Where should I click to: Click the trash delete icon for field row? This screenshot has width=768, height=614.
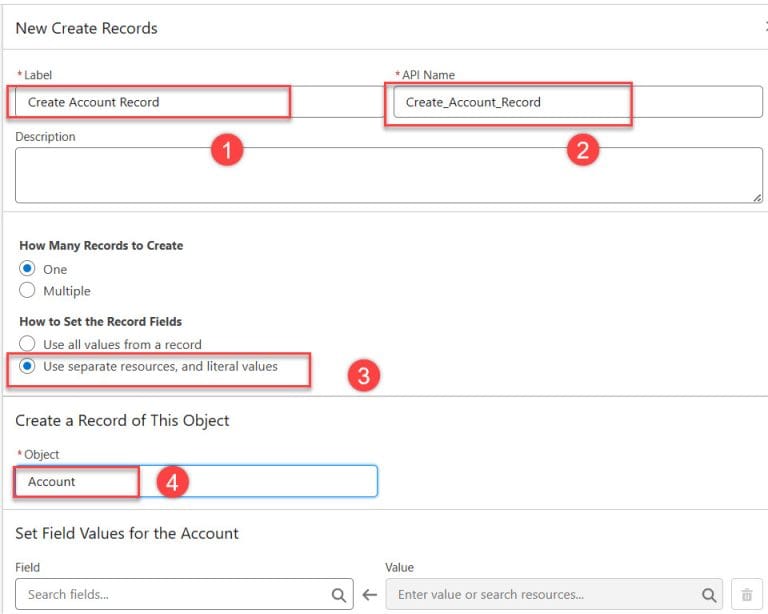pos(747,594)
